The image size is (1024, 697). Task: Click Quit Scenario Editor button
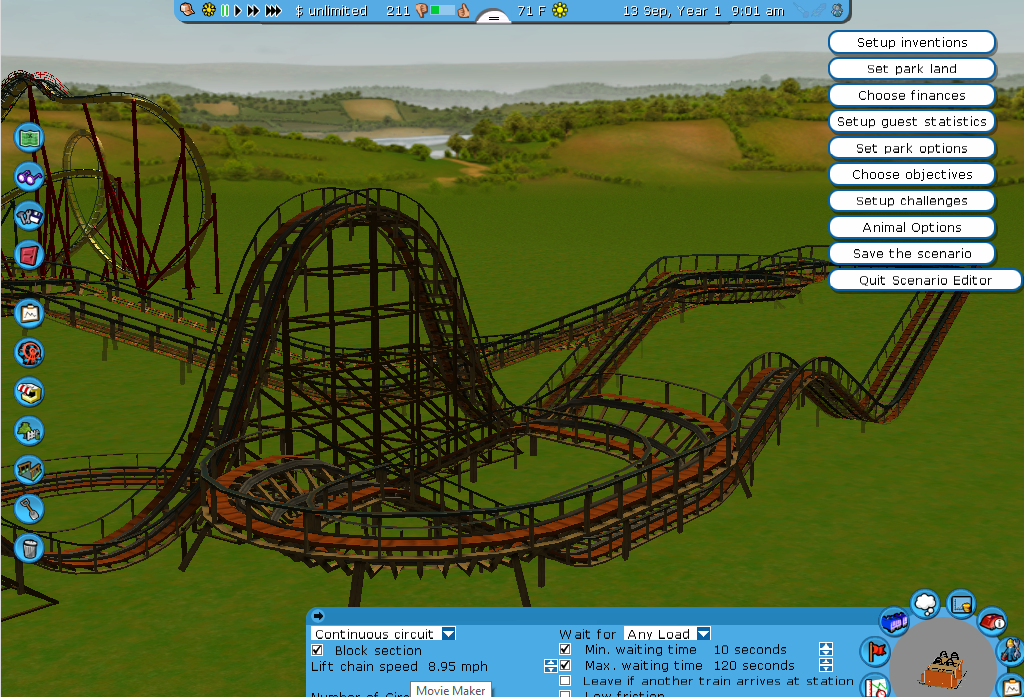tap(925, 281)
